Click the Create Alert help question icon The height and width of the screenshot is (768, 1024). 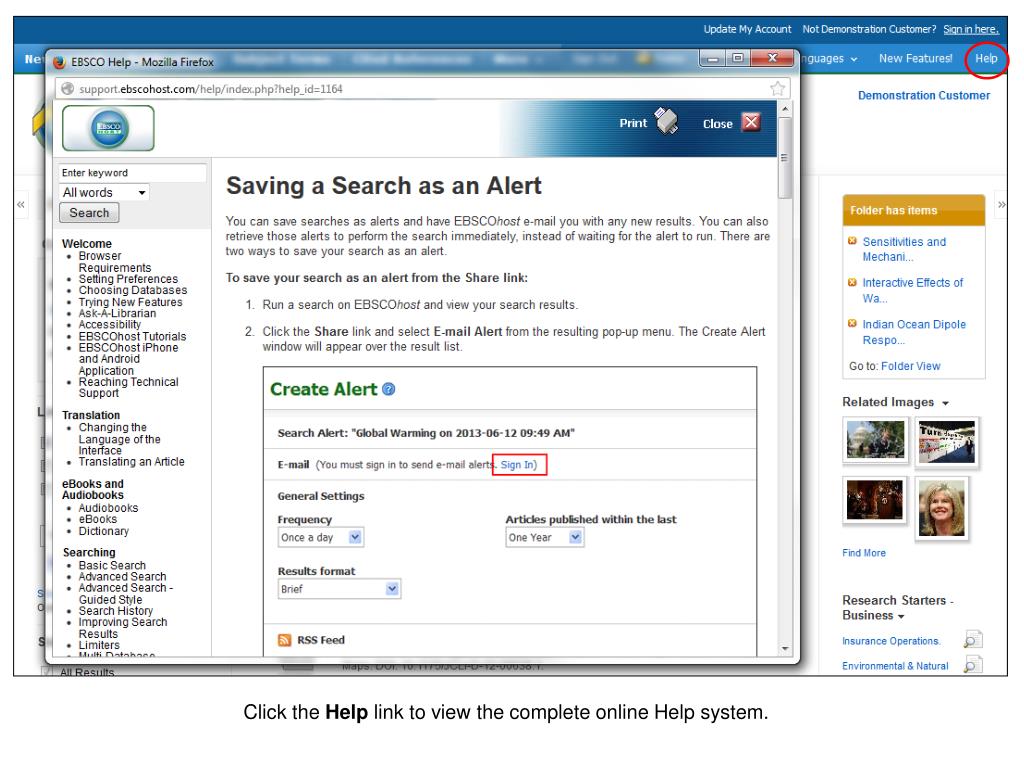(x=389, y=389)
